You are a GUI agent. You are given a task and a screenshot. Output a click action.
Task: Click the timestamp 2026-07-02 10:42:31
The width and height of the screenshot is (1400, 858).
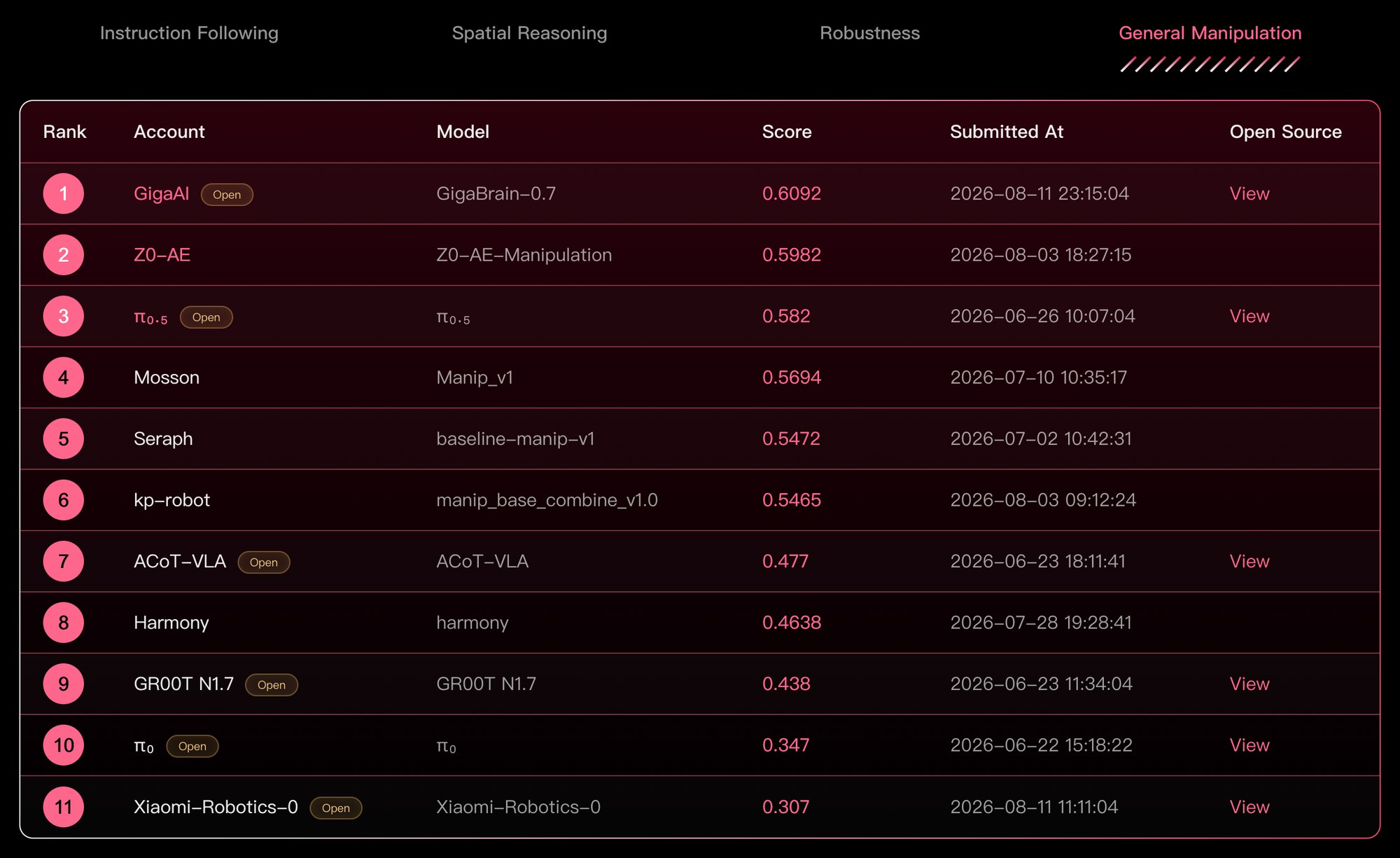(1041, 438)
